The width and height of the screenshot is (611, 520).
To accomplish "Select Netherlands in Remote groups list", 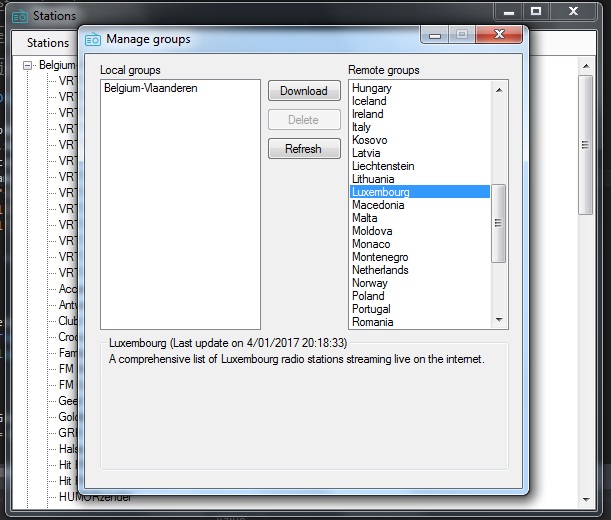I will (x=380, y=270).
